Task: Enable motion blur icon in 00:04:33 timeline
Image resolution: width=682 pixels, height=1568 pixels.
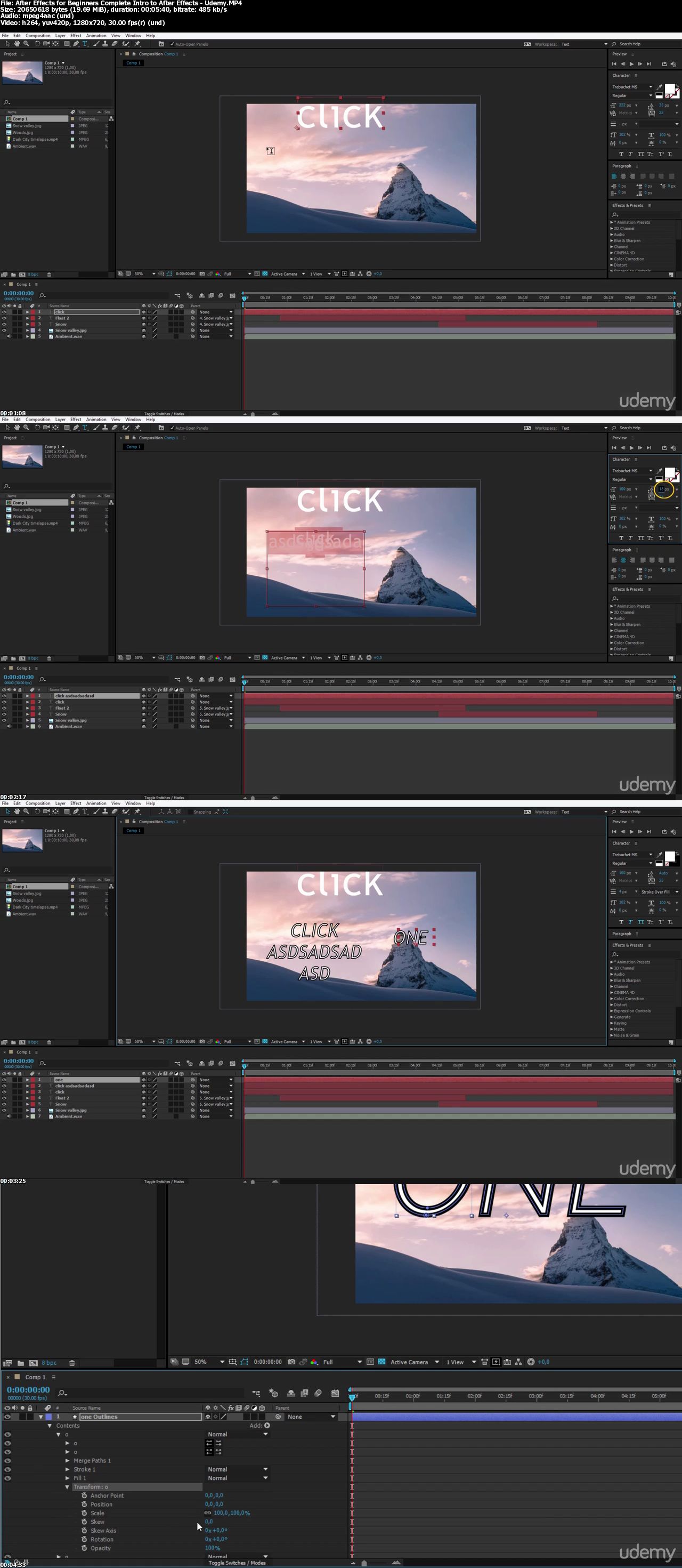Action: [x=318, y=1393]
